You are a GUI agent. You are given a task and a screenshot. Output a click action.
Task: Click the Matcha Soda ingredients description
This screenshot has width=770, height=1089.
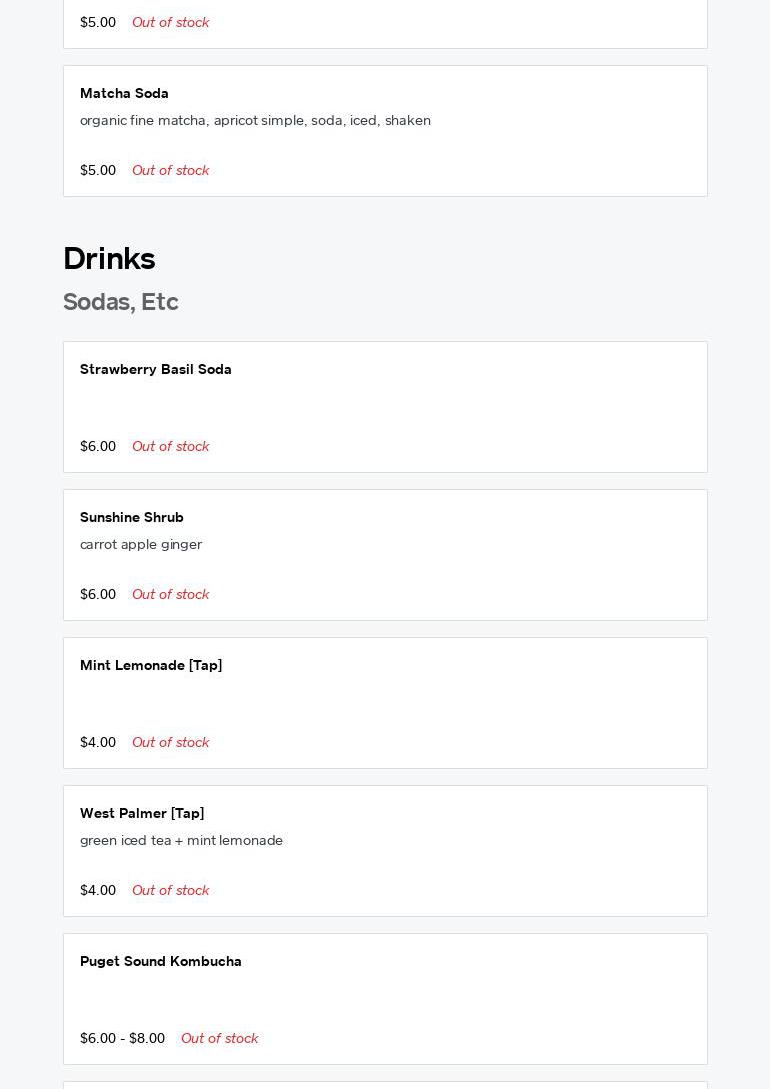[x=255, y=120]
